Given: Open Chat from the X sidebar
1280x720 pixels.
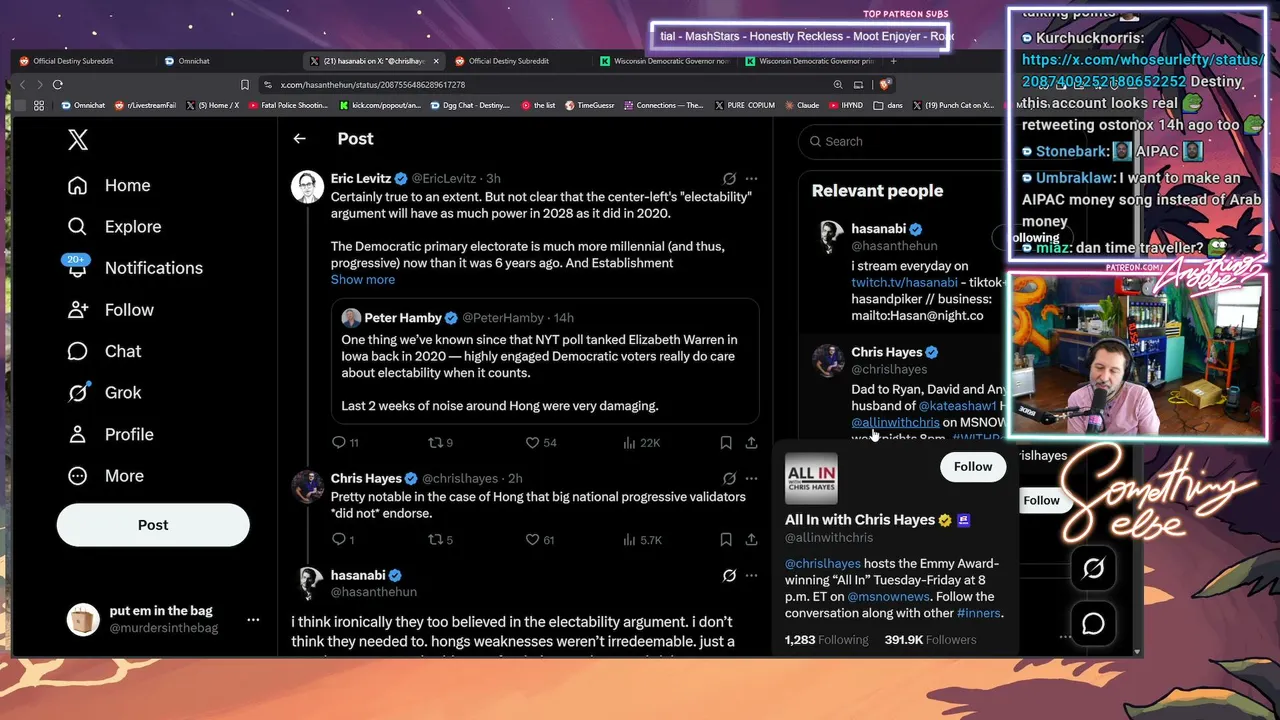Looking at the screenshot, I should pos(104,351).
